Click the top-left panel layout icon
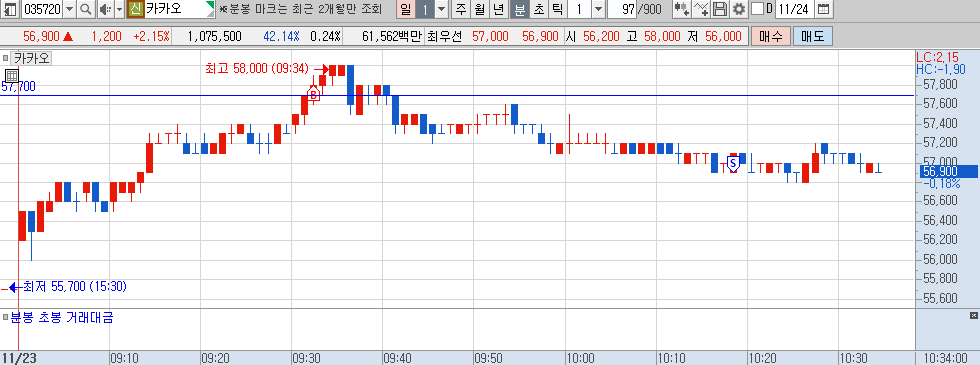The width and height of the screenshot is (980, 365). [x=10, y=9]
